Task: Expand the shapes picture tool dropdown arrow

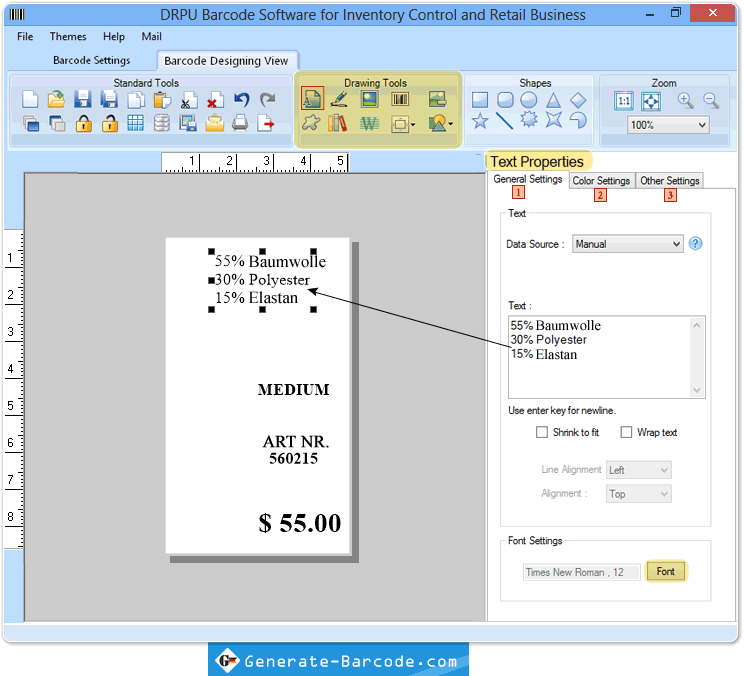Action: [x=451, y=124]
